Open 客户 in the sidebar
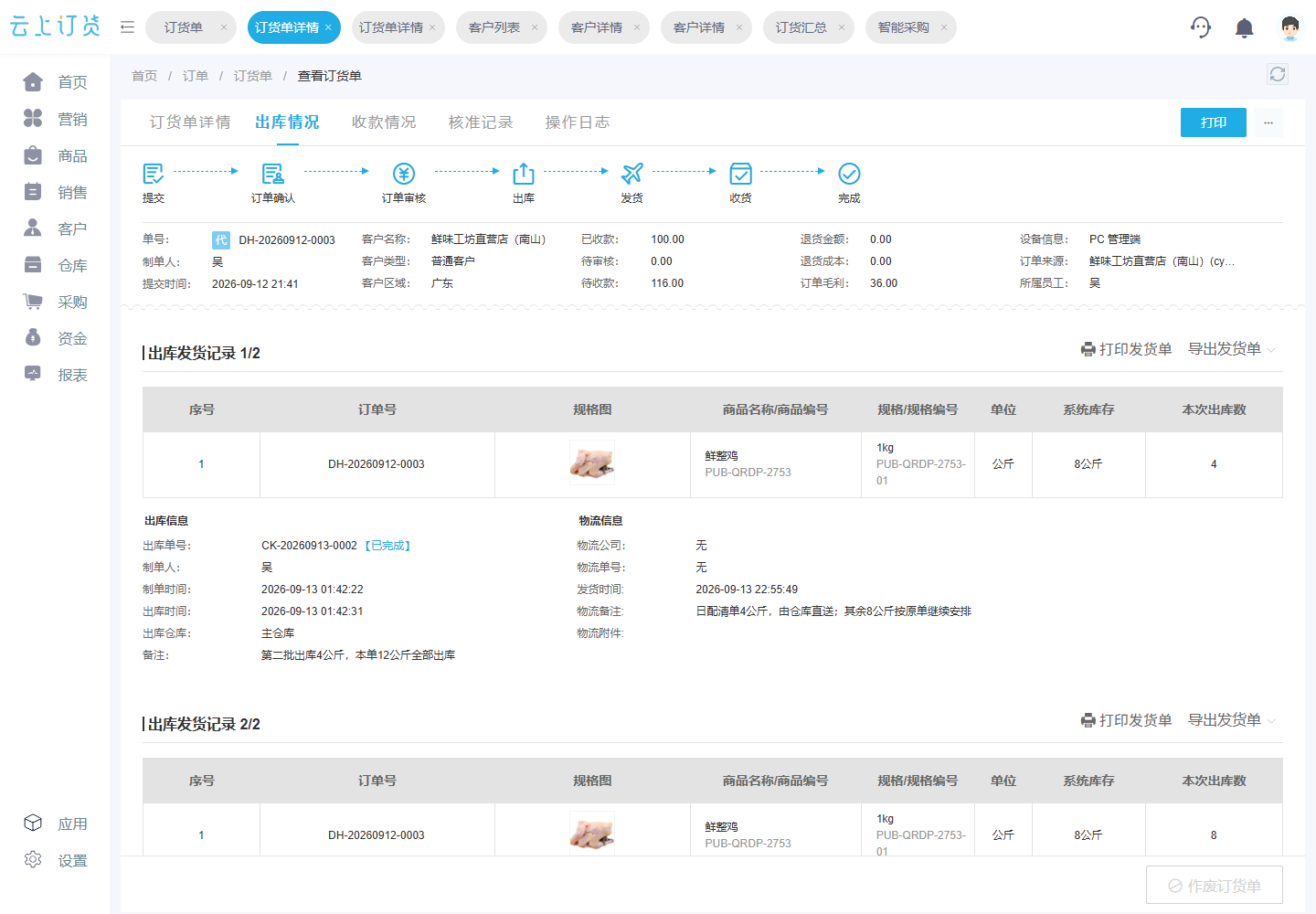The width and height of the screenshot is (1316, 914). (x=55, y=228)
